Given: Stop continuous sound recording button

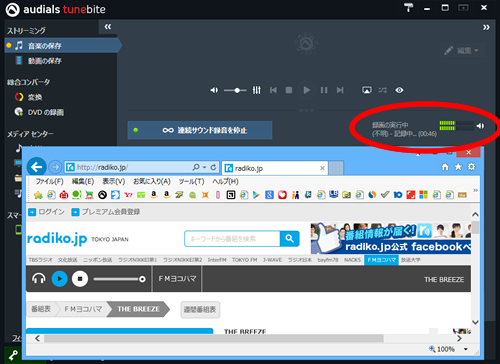Looking at the screenshot, I should [x=200, y=130].
